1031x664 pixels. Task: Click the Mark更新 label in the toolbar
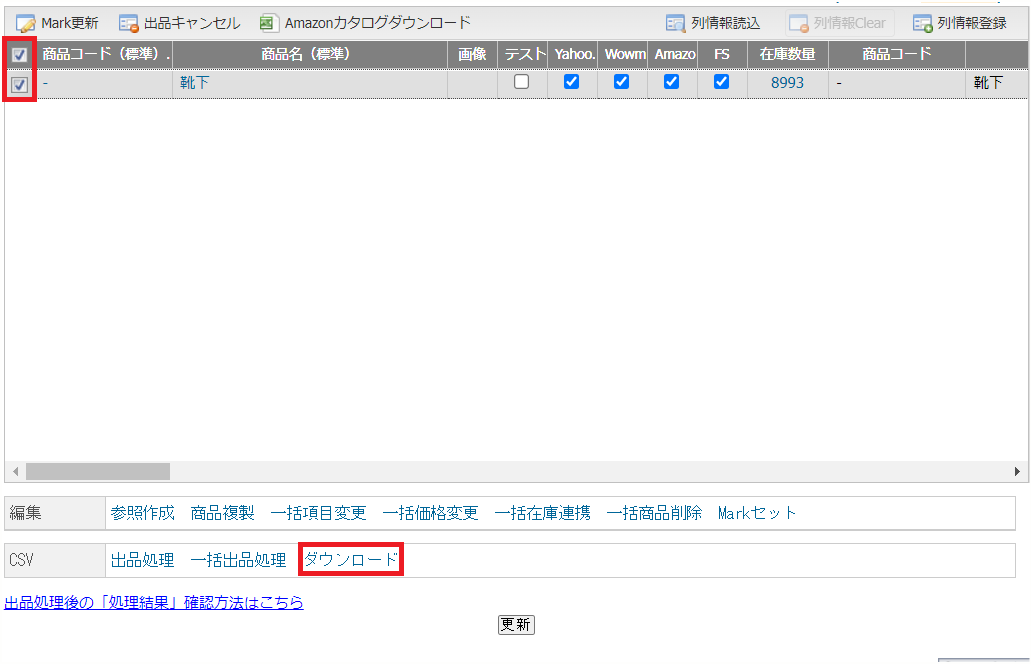pos(70,24)
